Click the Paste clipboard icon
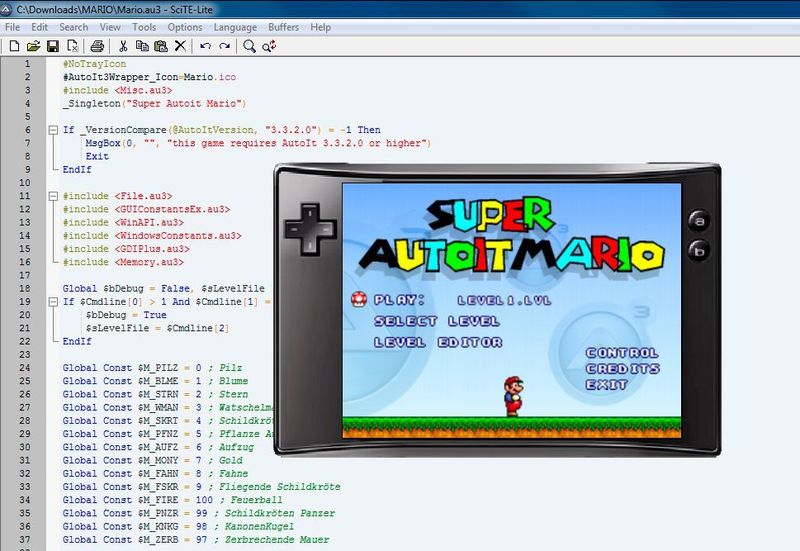This screenshot has height=551, width=800. point(161,46)
